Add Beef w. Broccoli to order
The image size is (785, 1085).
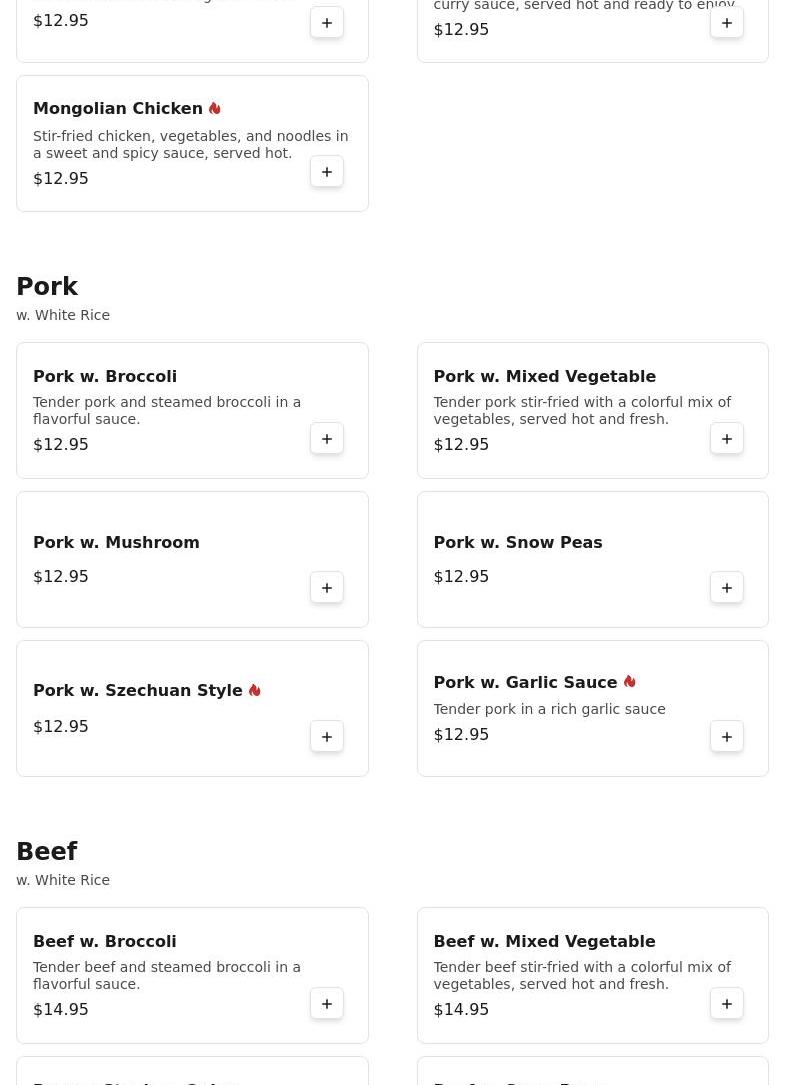[327, 1004]
